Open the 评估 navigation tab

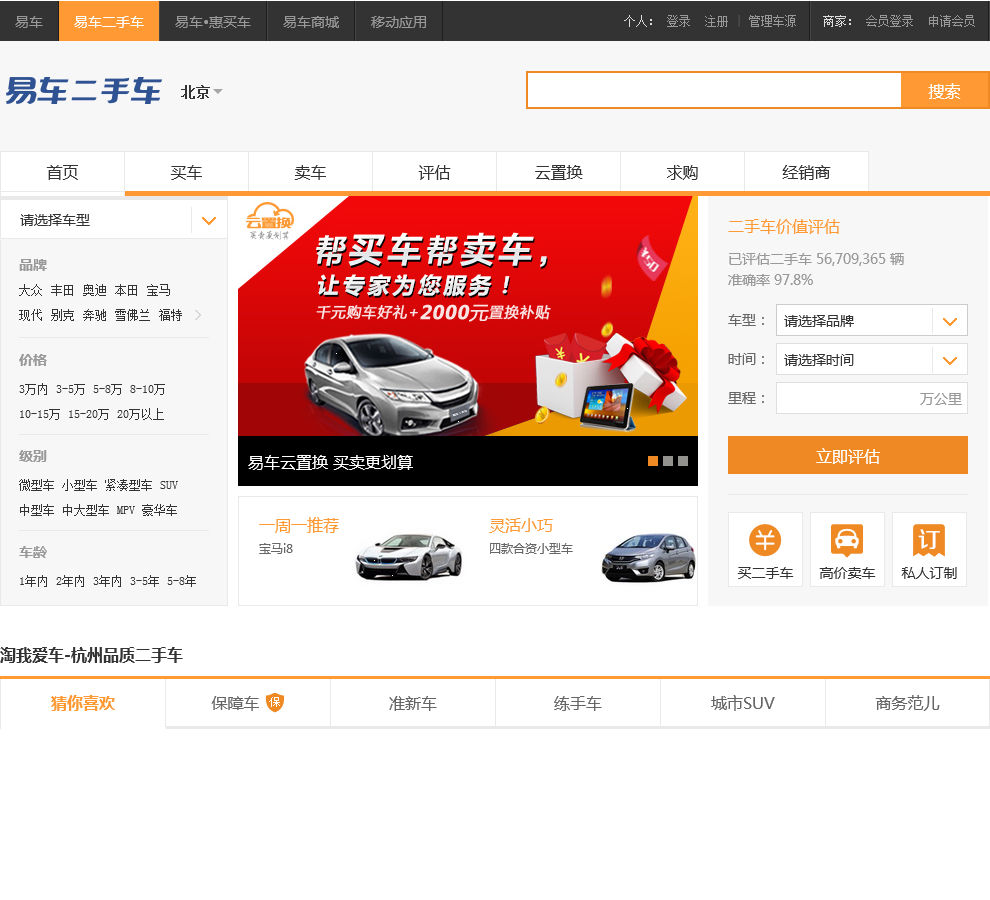434,172
